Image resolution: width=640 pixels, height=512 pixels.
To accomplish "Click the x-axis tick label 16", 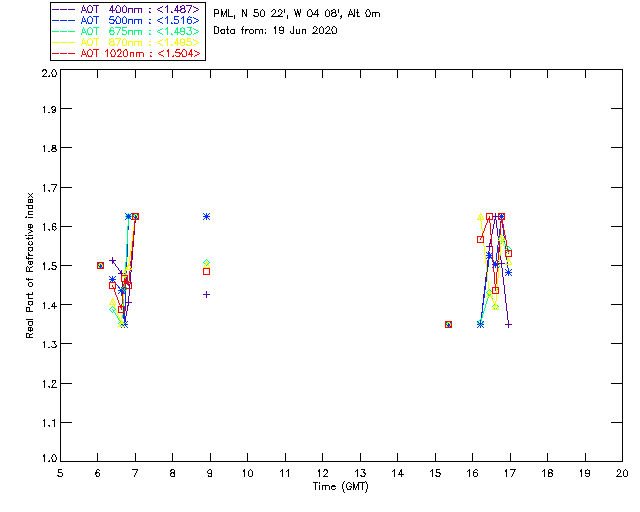I will [x=473, y=473].
